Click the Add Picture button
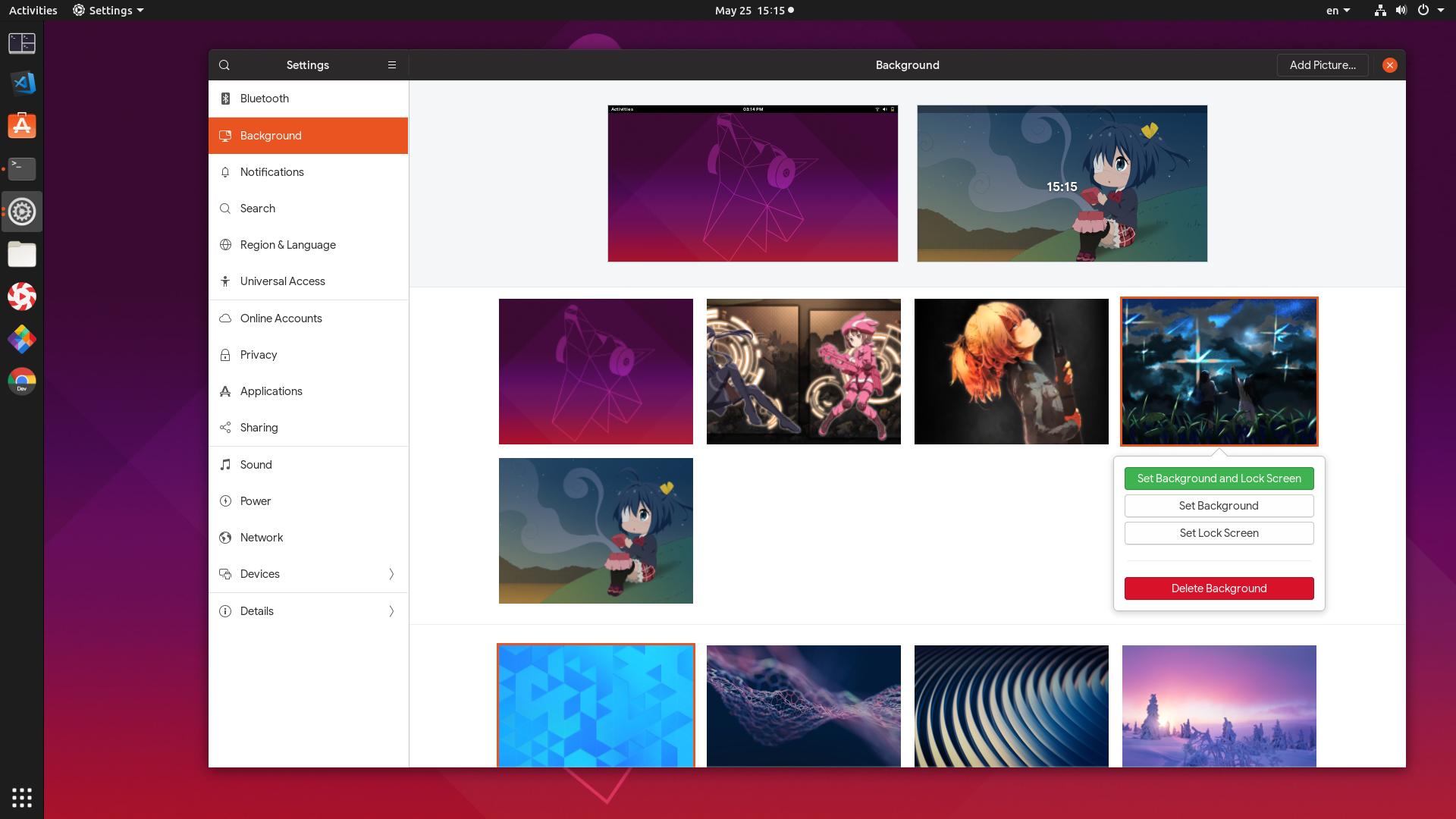Image resolution: width=1456 pixels, height=819 pixels. pyautogui.click(x=1323, y=65)
